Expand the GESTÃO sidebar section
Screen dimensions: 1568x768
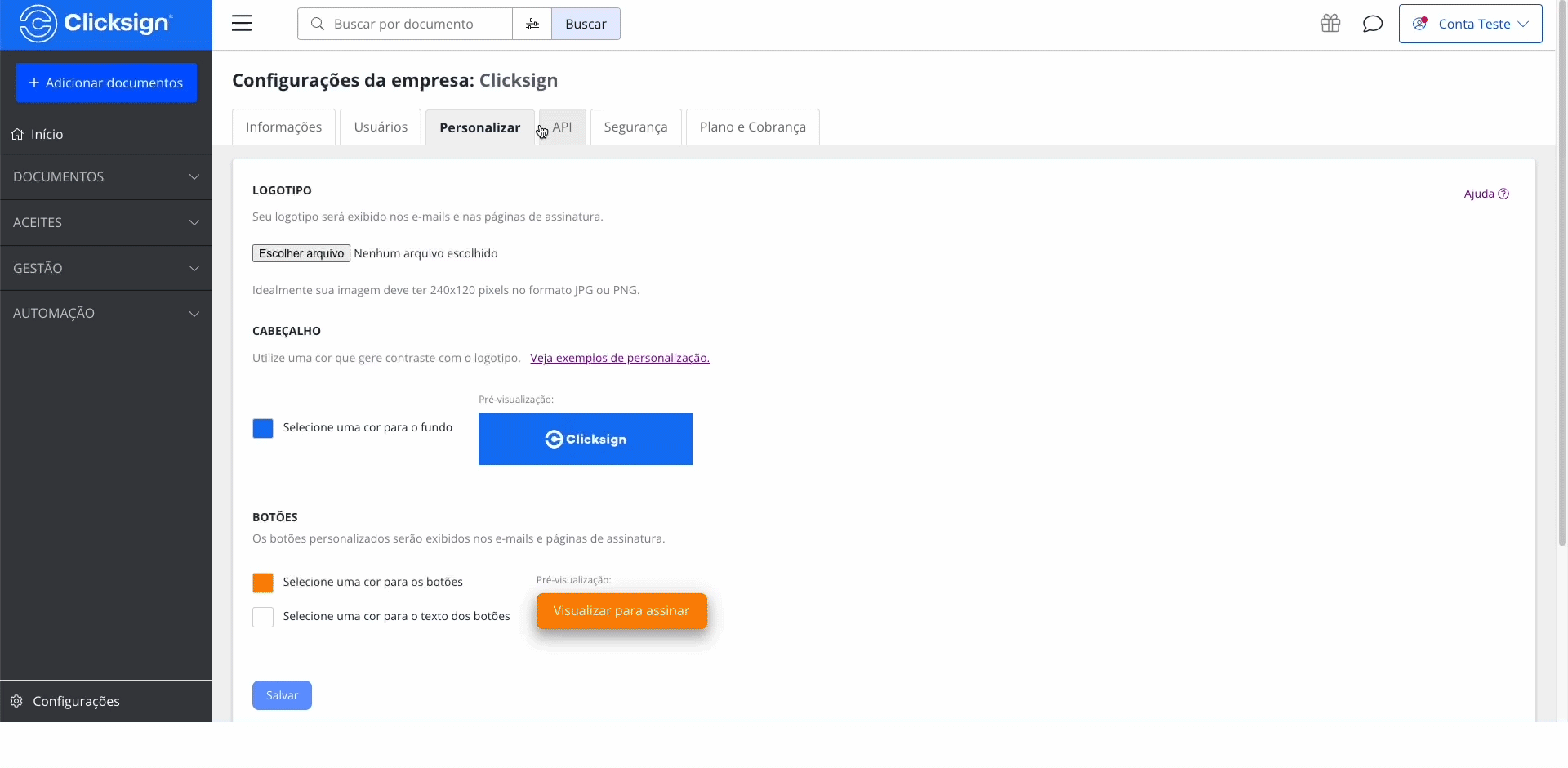(106, 268)
